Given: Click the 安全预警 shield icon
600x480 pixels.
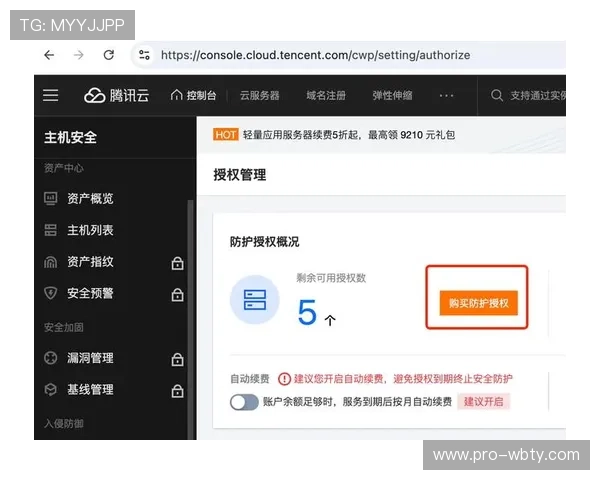Looking at the screenshot, I should coord(51,294).
